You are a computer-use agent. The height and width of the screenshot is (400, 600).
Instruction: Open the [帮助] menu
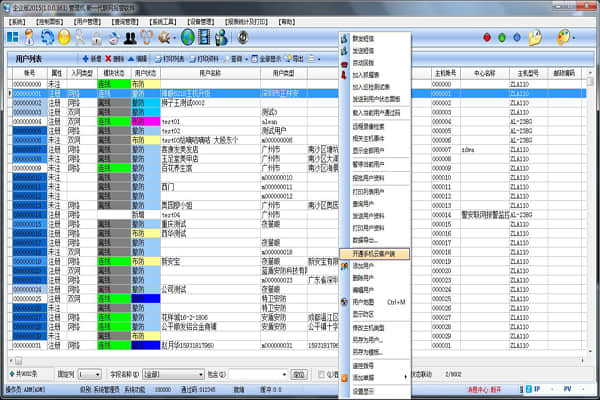click(x=287, y=22)
